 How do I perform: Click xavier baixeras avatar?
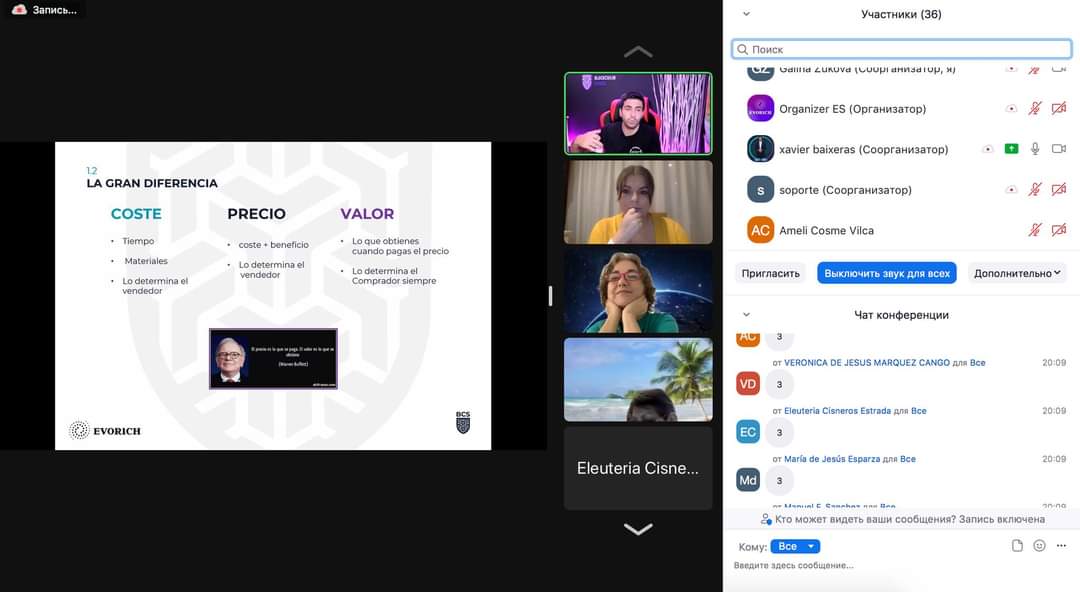(x=760, y=149)
